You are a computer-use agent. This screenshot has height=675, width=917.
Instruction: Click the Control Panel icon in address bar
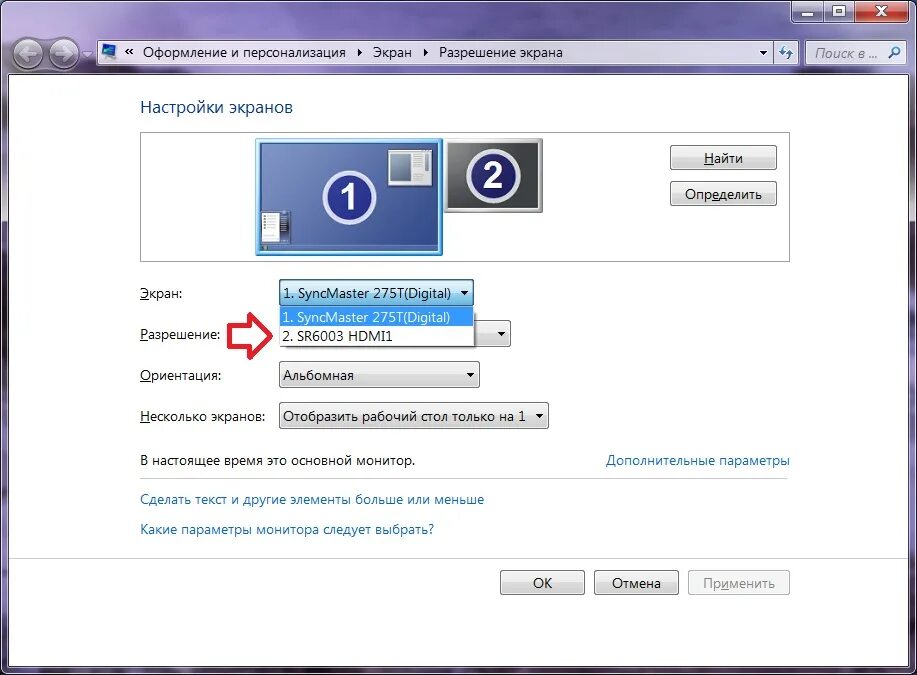pos(109,52)
